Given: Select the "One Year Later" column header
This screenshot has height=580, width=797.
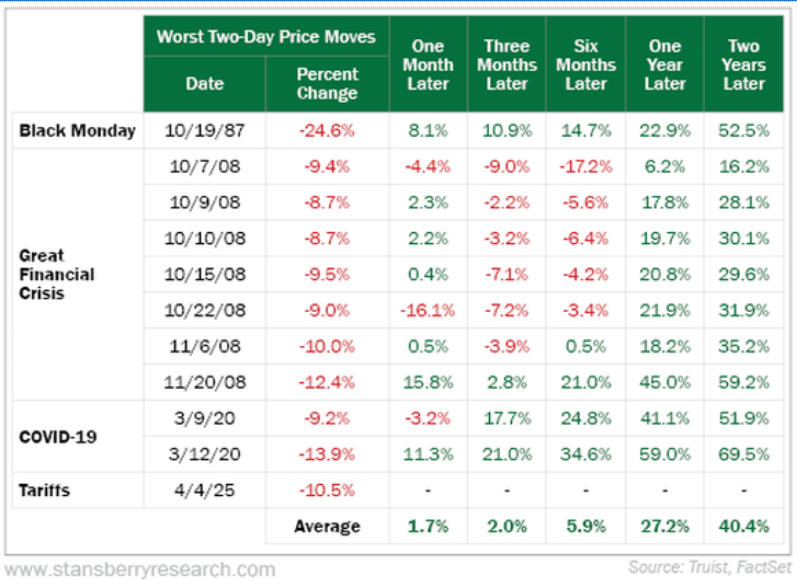Looking at the screenshot, I should tap(664, 64).
